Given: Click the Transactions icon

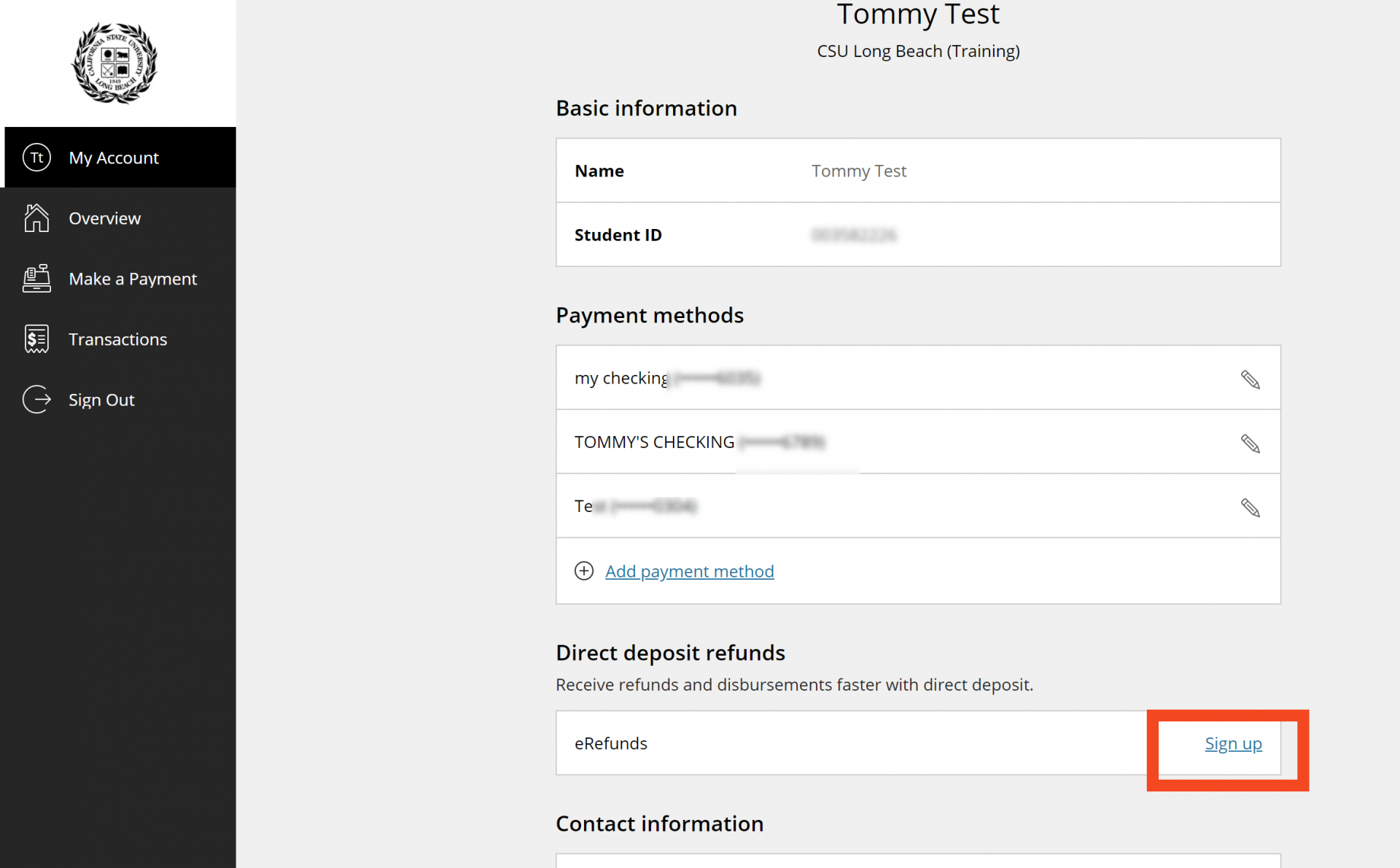Looking at the screenshot, I should (36, 339).
